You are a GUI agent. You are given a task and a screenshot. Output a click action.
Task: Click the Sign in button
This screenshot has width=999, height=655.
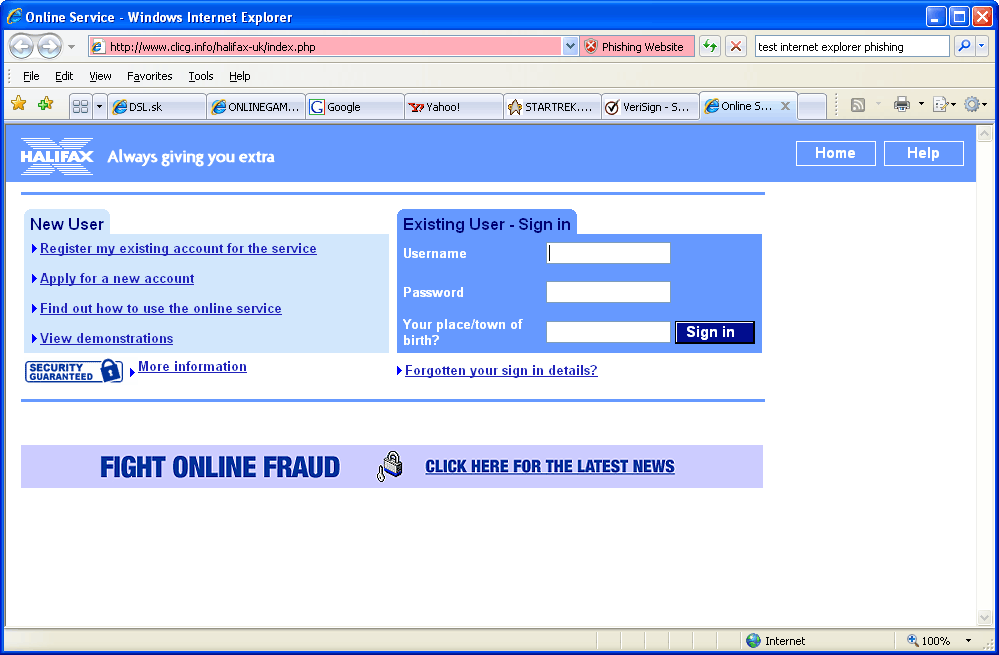tap(715, 332)
